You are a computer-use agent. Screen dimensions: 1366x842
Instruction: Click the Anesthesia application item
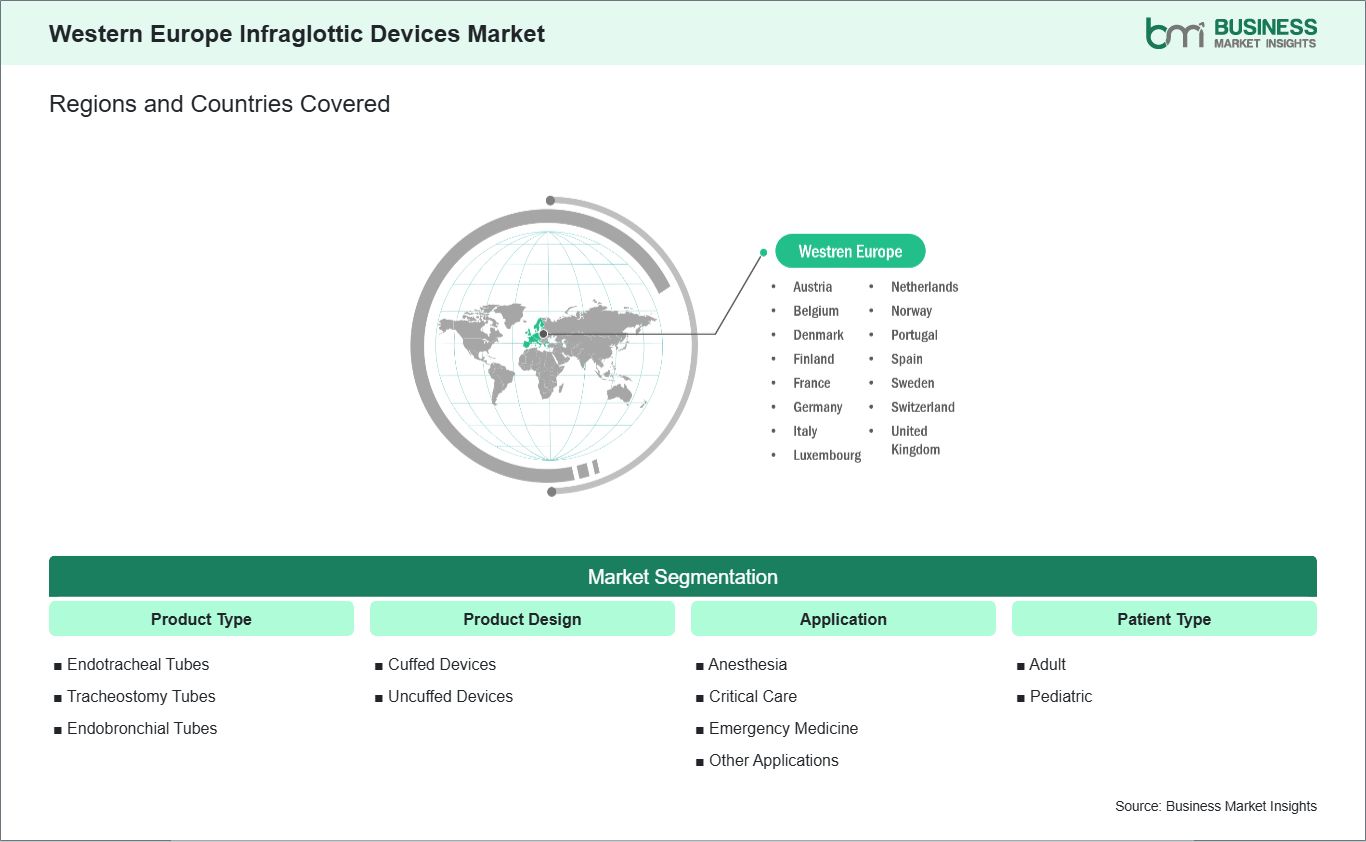[748, 664]
